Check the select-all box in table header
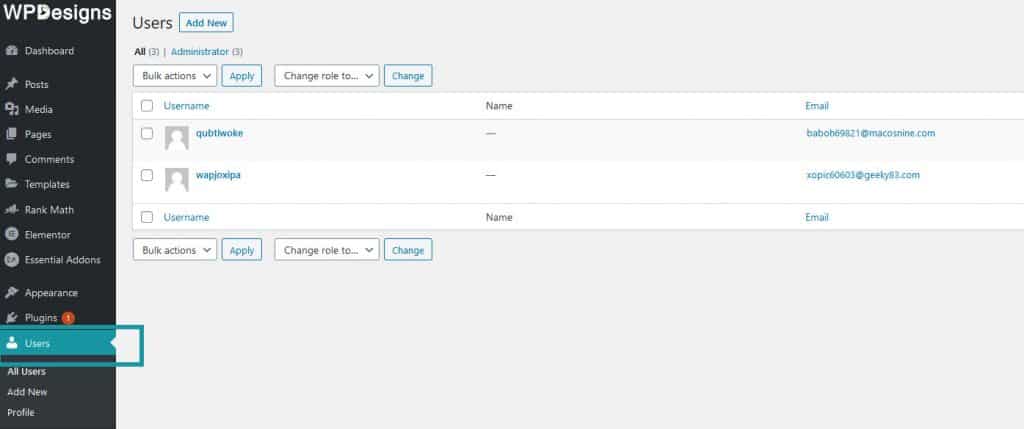 point(147,105)
